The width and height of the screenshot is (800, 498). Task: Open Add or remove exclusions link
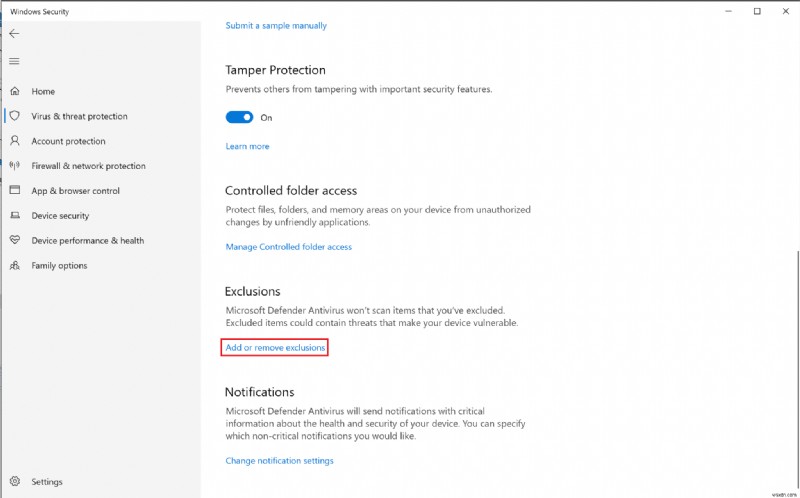(275, 348)
